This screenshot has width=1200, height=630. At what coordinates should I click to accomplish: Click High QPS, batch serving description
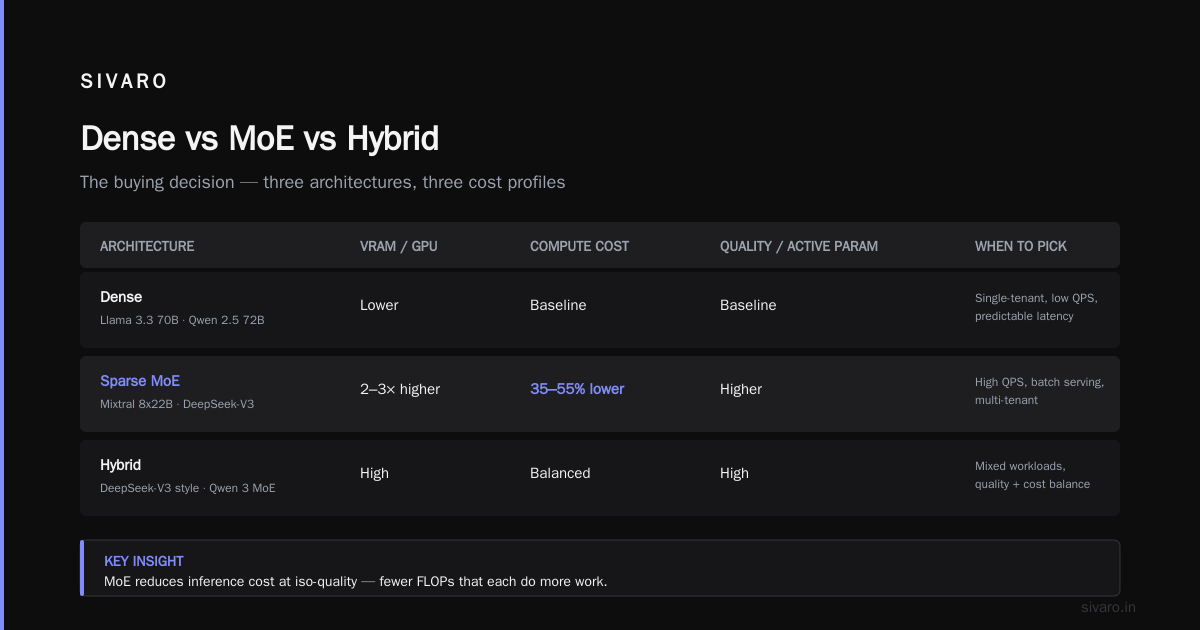click(x=1040, y=391)
